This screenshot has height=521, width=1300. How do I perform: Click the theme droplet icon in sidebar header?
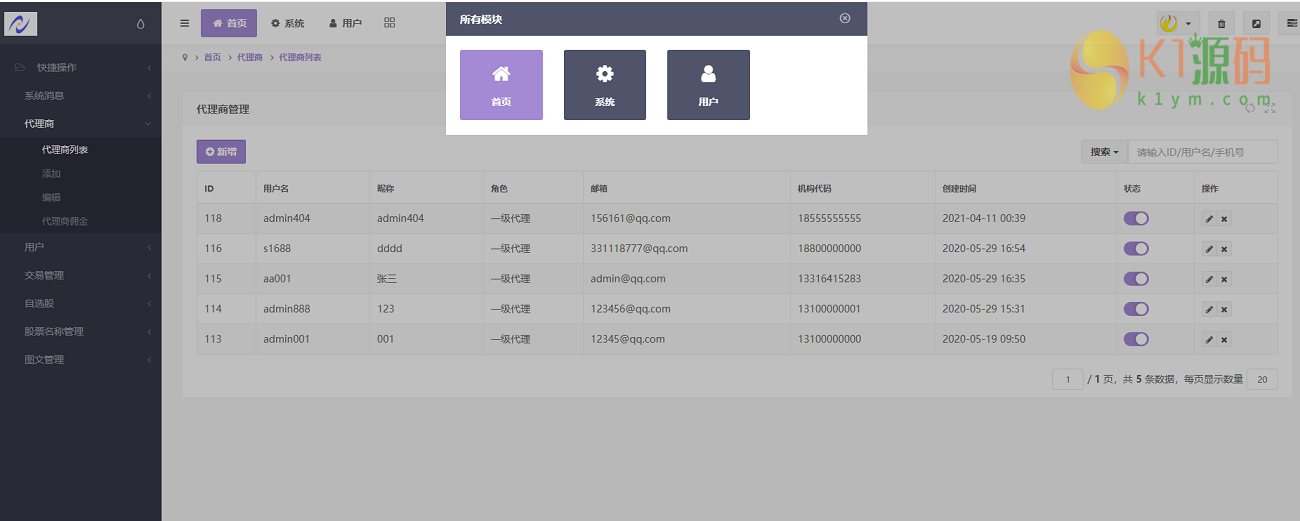click(140, 23)
